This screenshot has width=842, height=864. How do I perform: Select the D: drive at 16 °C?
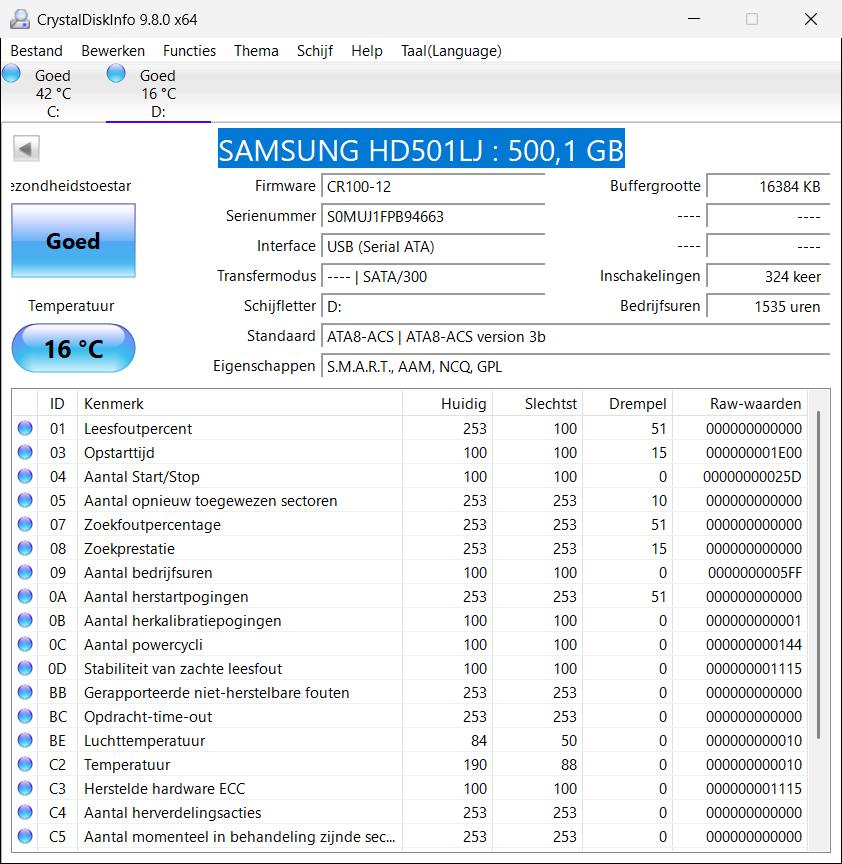tap(158, 93)
